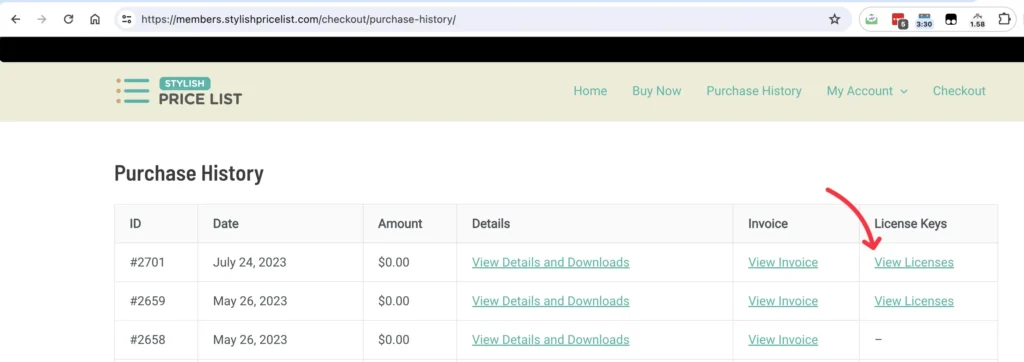This screenshot has width=1024, height=362.
Task: Click the Details column header
Action: [x=594, y=223]
